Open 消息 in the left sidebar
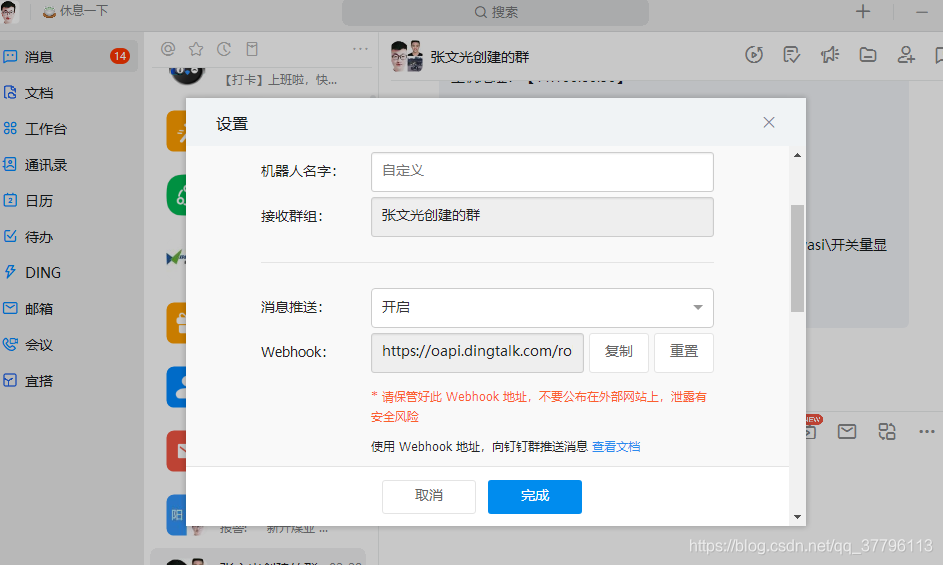Image resolution: width=943 pixels, height=565 pixels. [x=67, y=57]
